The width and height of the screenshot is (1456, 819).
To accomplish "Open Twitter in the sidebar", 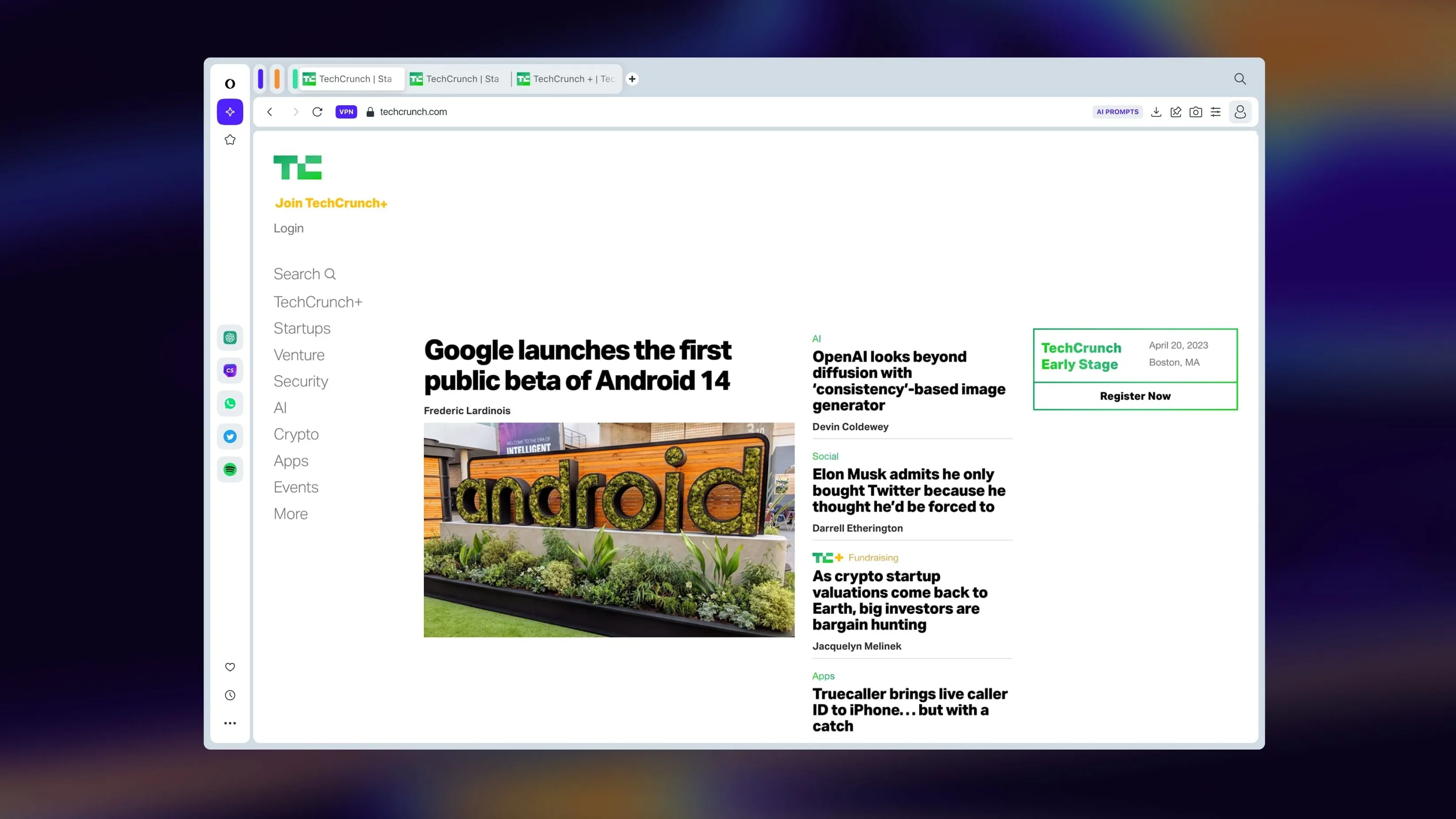I will point(230,436).
